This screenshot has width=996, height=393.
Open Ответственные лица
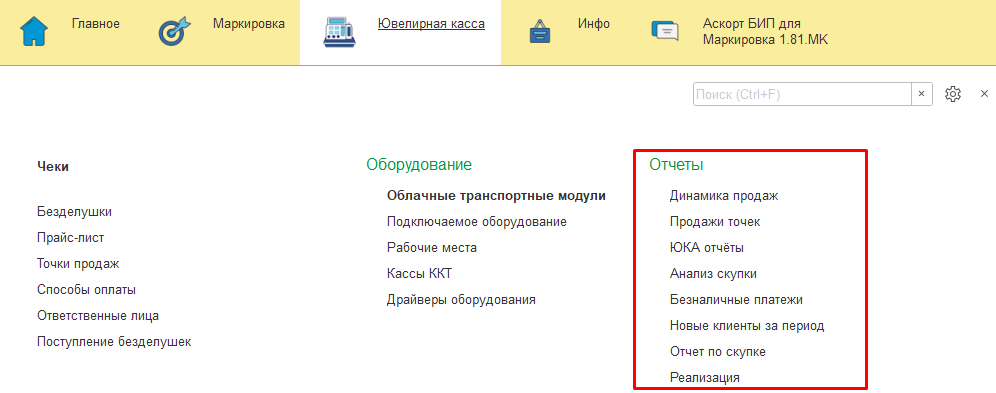[x=98, y=316]
